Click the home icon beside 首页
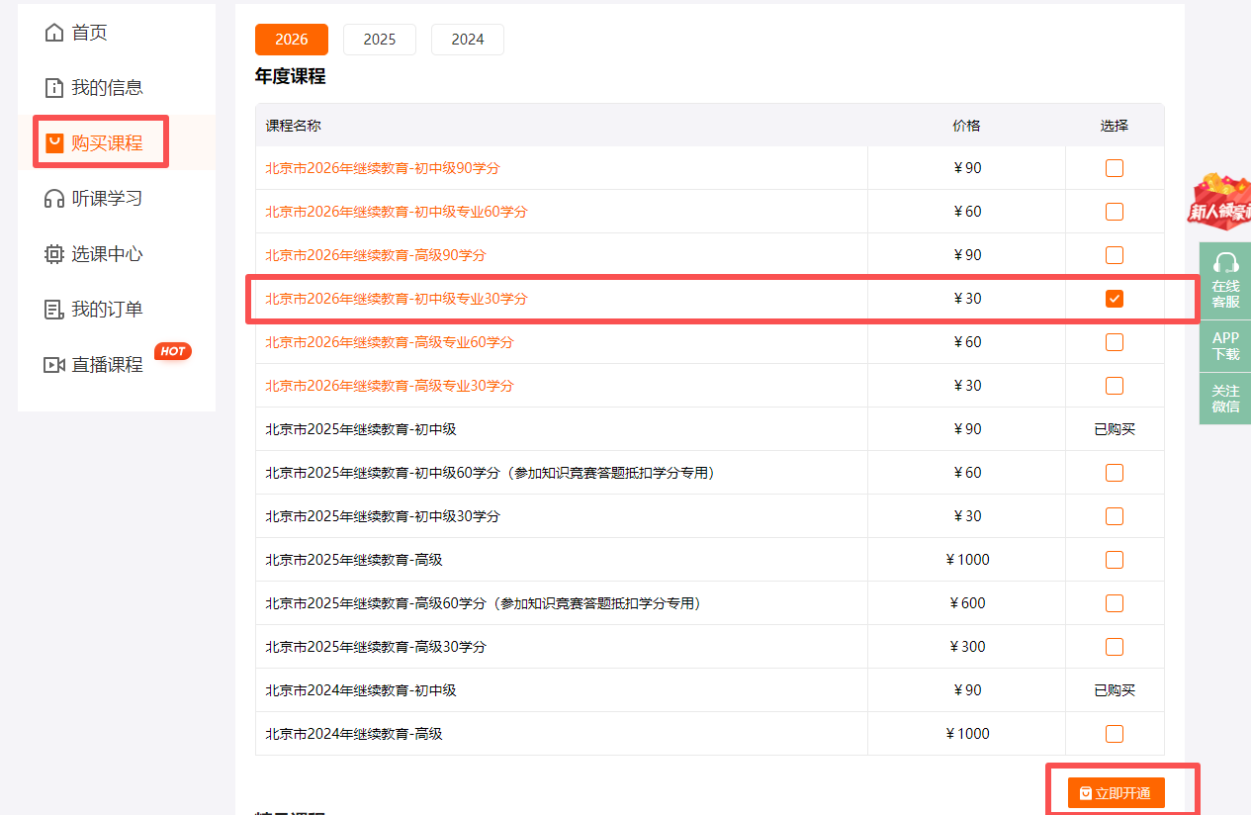 (55, 31)
